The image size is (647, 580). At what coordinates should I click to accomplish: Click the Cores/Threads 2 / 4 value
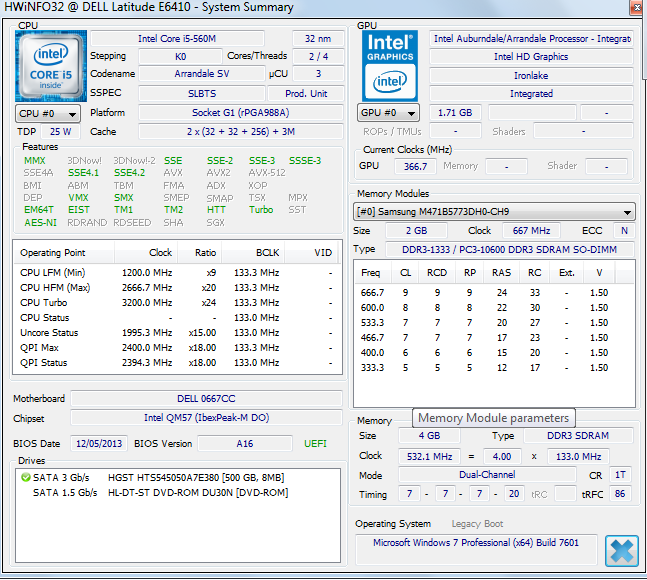tap(318, 57)
